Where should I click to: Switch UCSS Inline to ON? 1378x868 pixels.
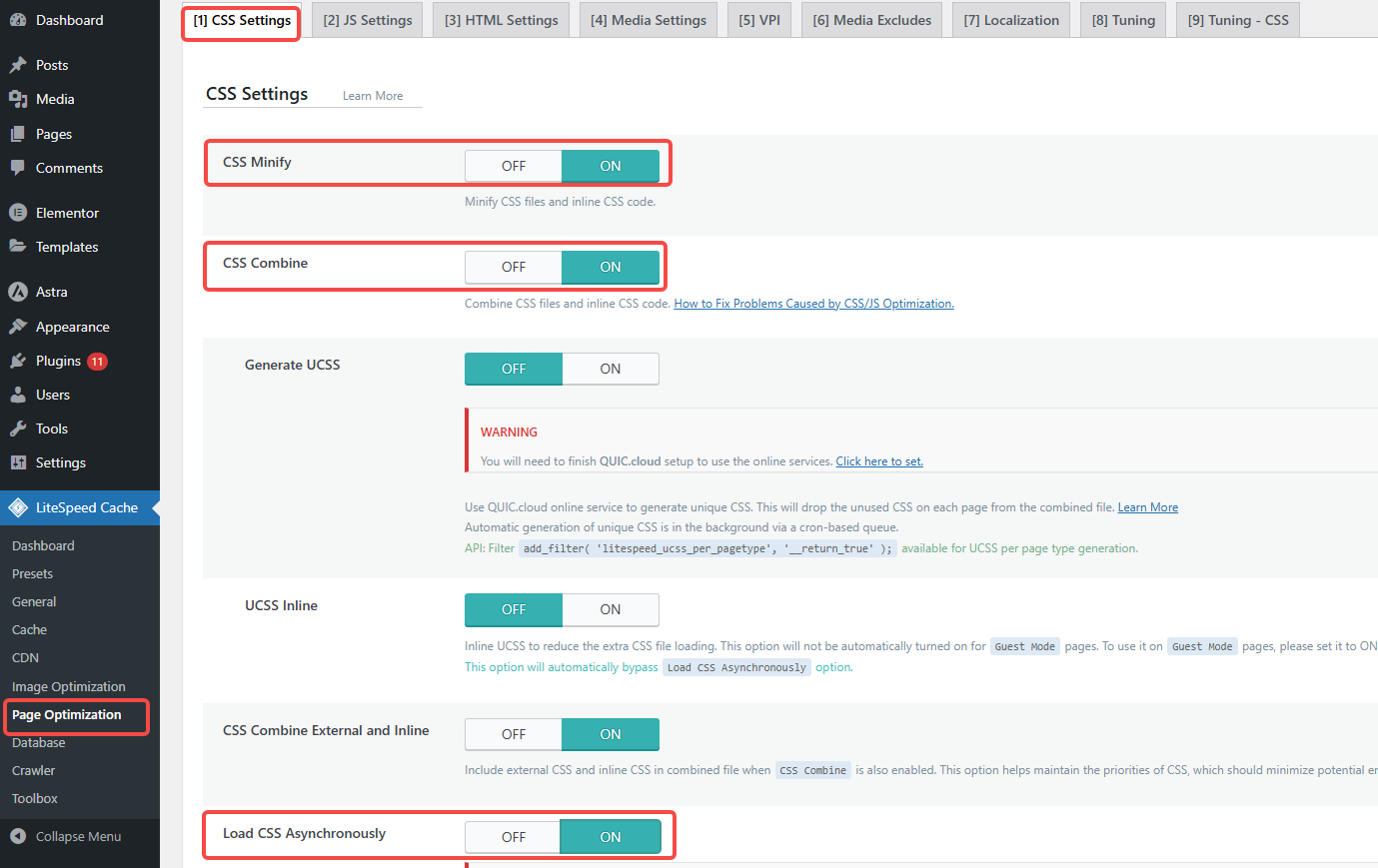tap(610, 609)
